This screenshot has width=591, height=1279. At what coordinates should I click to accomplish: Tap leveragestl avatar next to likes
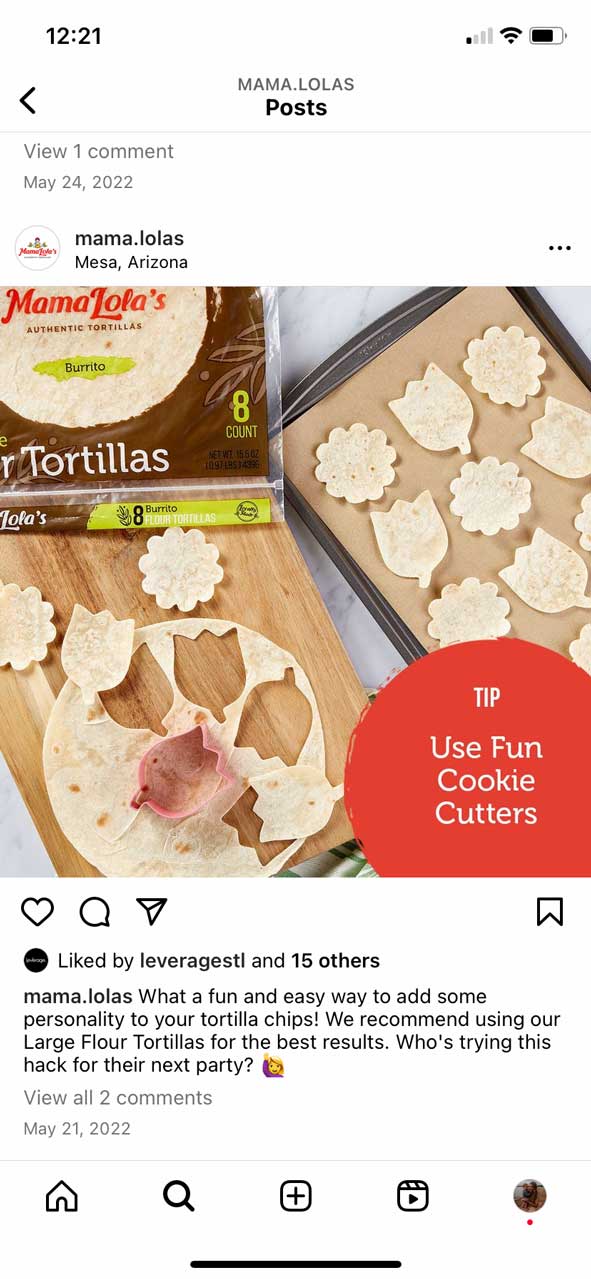36,961
